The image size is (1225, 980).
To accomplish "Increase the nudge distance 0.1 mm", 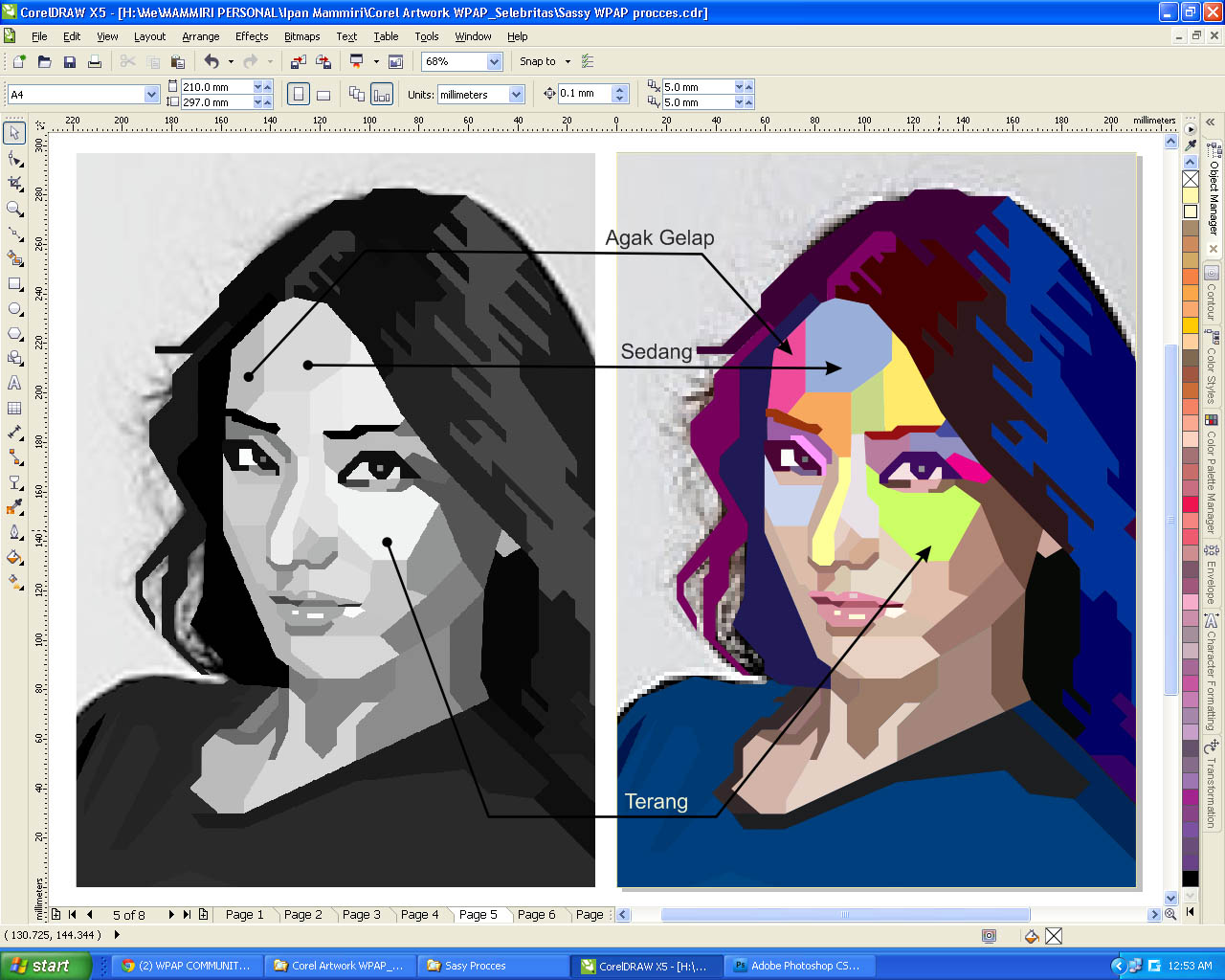I will coord(620,89).
